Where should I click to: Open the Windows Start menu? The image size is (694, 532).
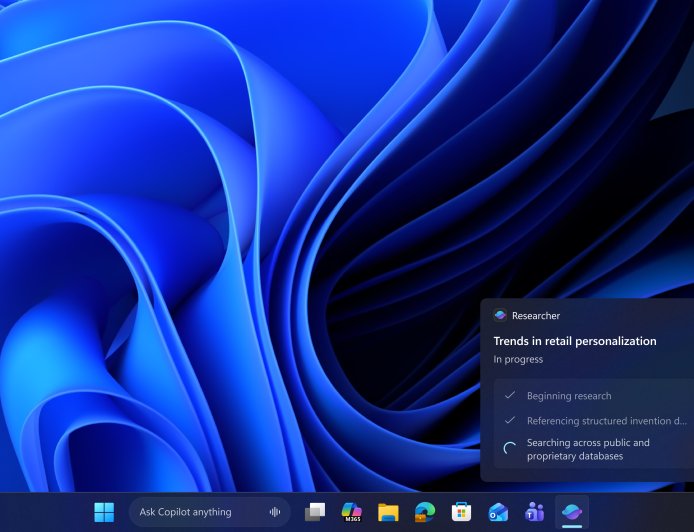point(104,512)
